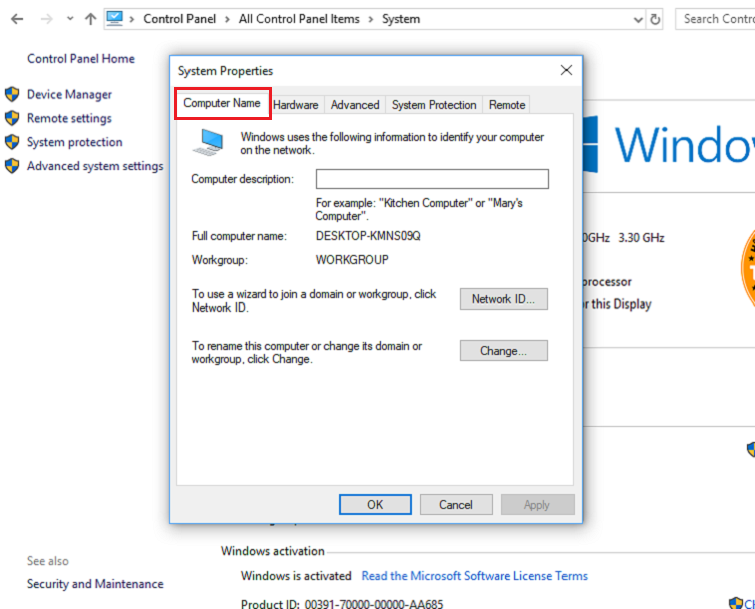Expand the chevron after Control Panel breadcrumb
Screen dimensions: 755x609
point(228,19)
